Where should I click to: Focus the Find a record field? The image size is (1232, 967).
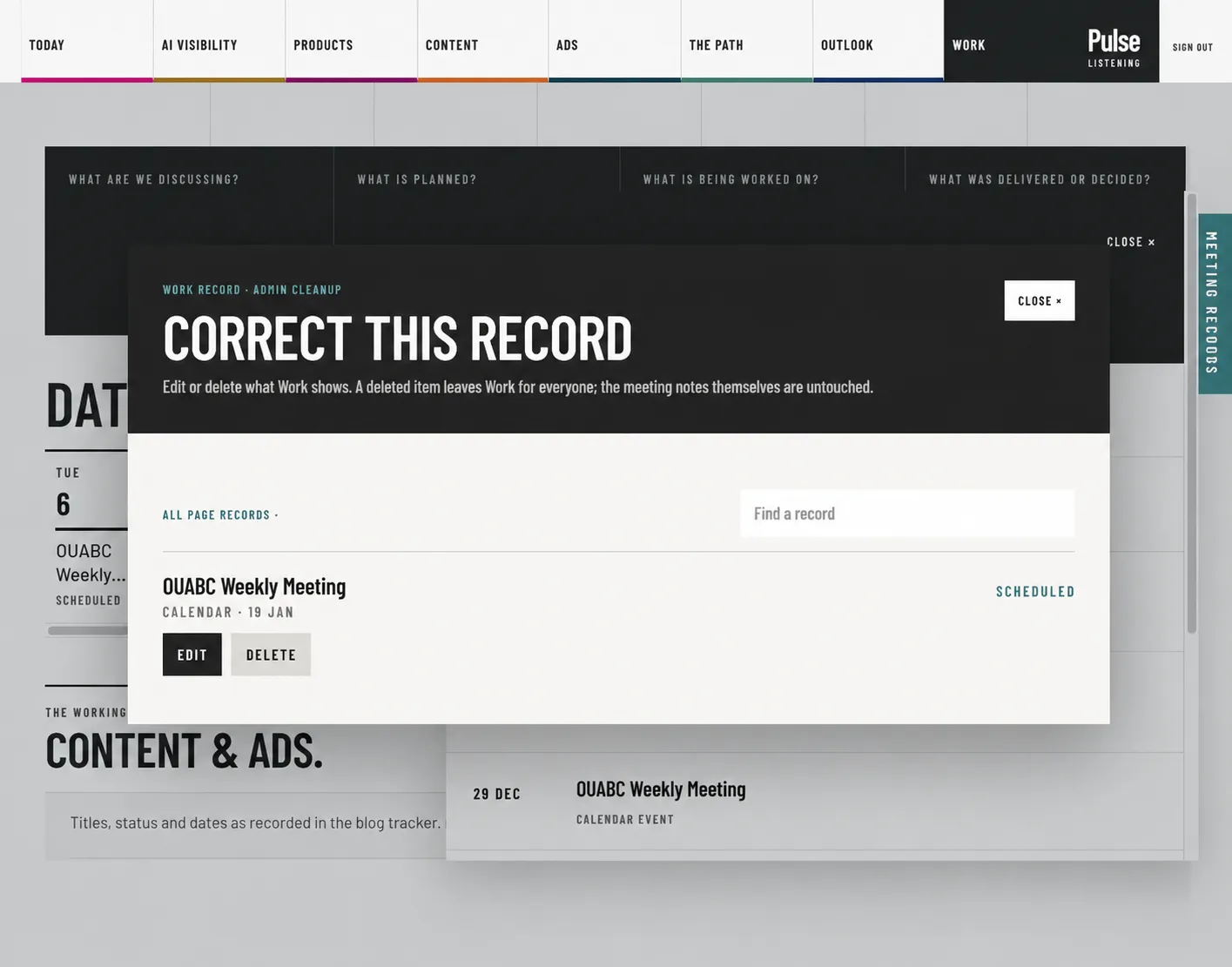[x=907, y=514]
